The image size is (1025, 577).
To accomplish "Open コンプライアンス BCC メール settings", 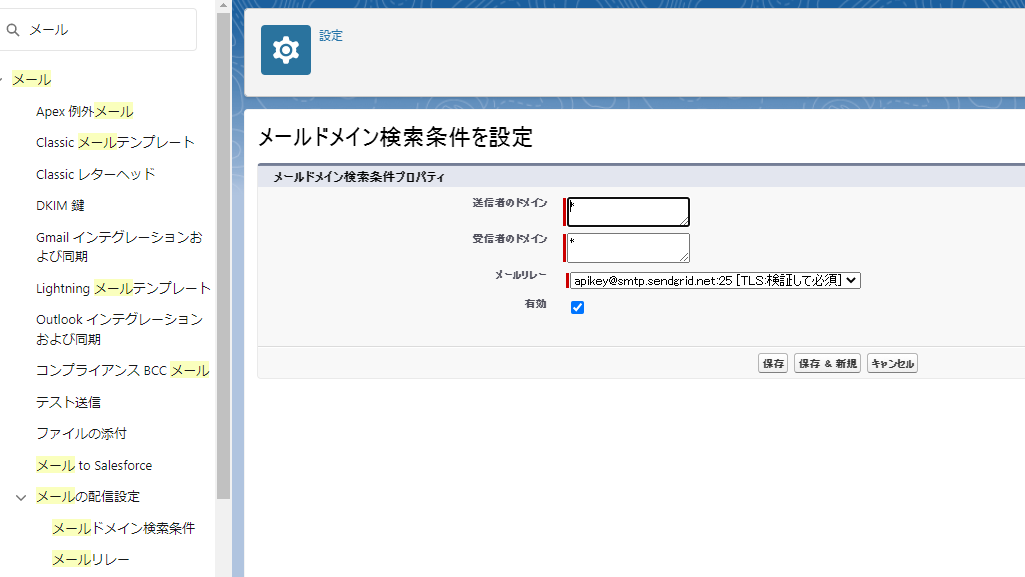I will (123, 369).
